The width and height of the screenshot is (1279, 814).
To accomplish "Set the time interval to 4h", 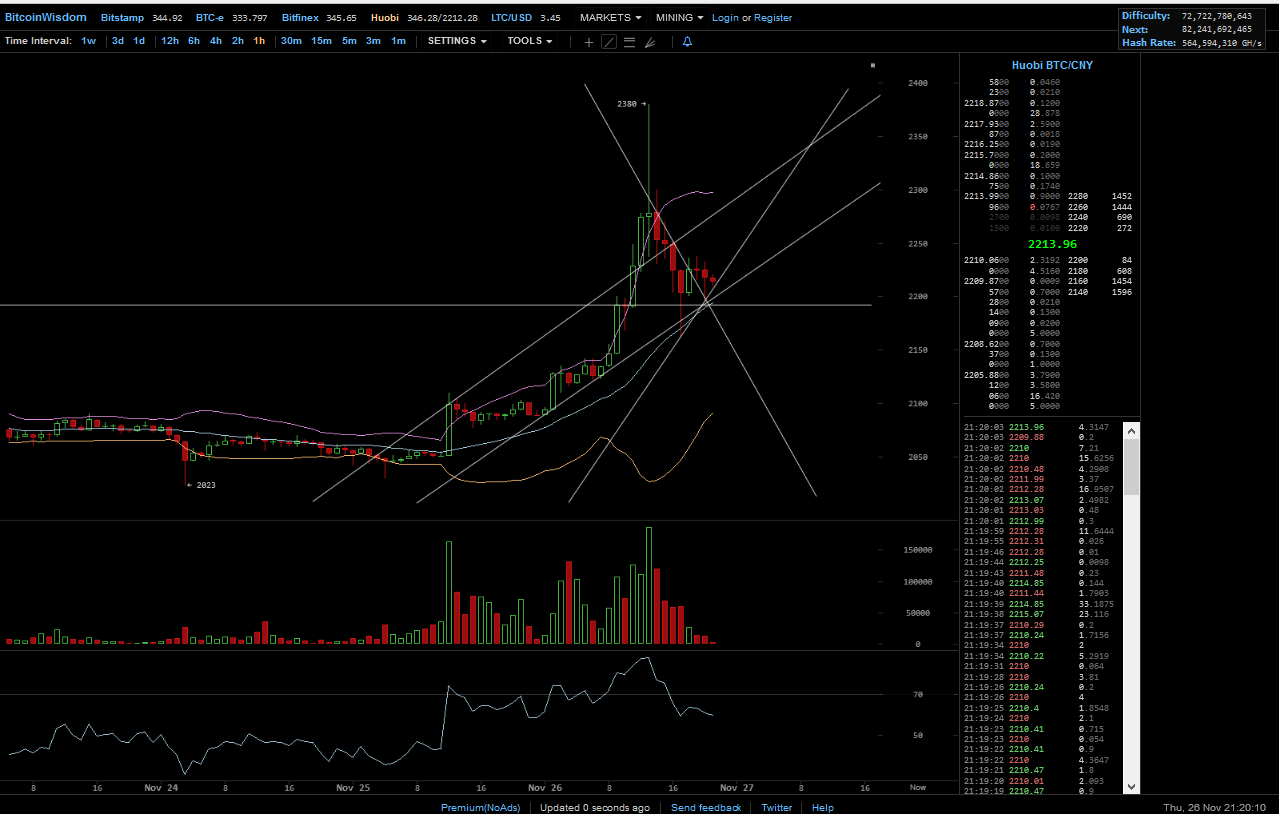I will pyautogui.click(x=216, y=41).
